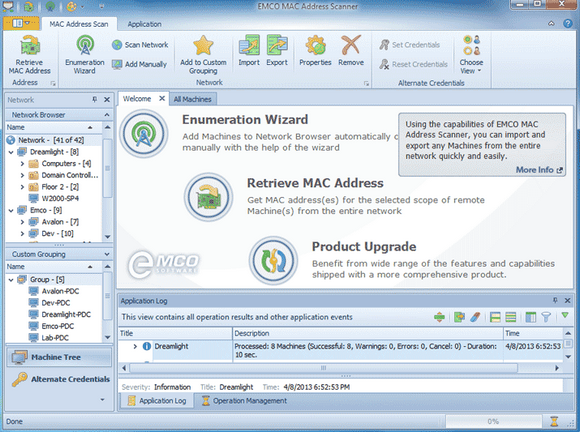580x432 pixels.
Task: Expand the Domain Controll... node
Action: (22, 175)
